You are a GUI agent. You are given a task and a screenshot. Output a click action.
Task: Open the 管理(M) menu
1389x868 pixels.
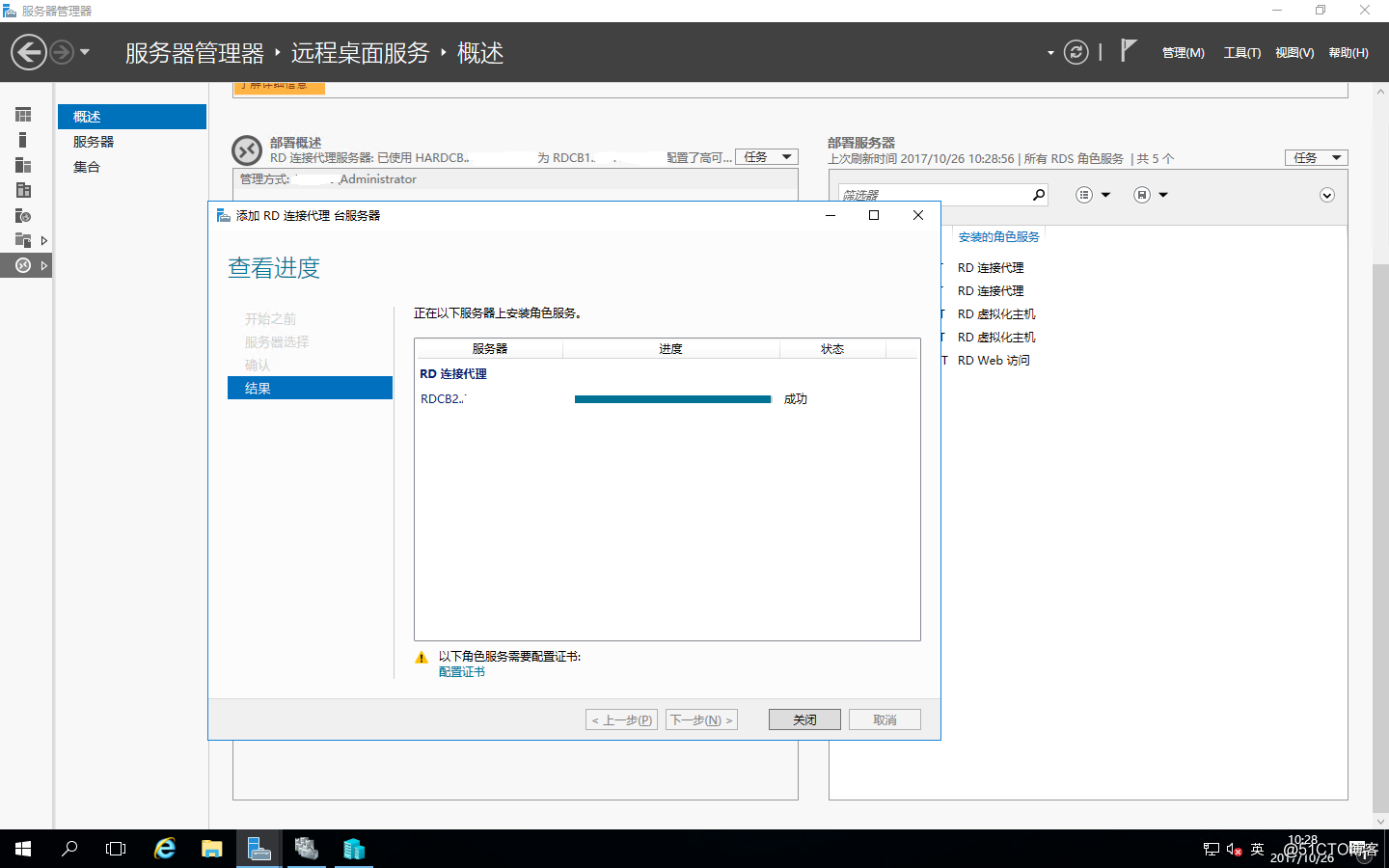(x=1183, y=53)
